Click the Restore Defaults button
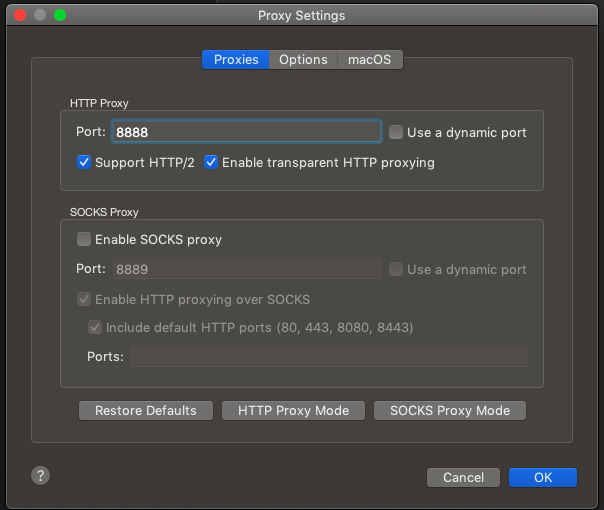Viewport: 604px width, 510px height. pos(146,411)
